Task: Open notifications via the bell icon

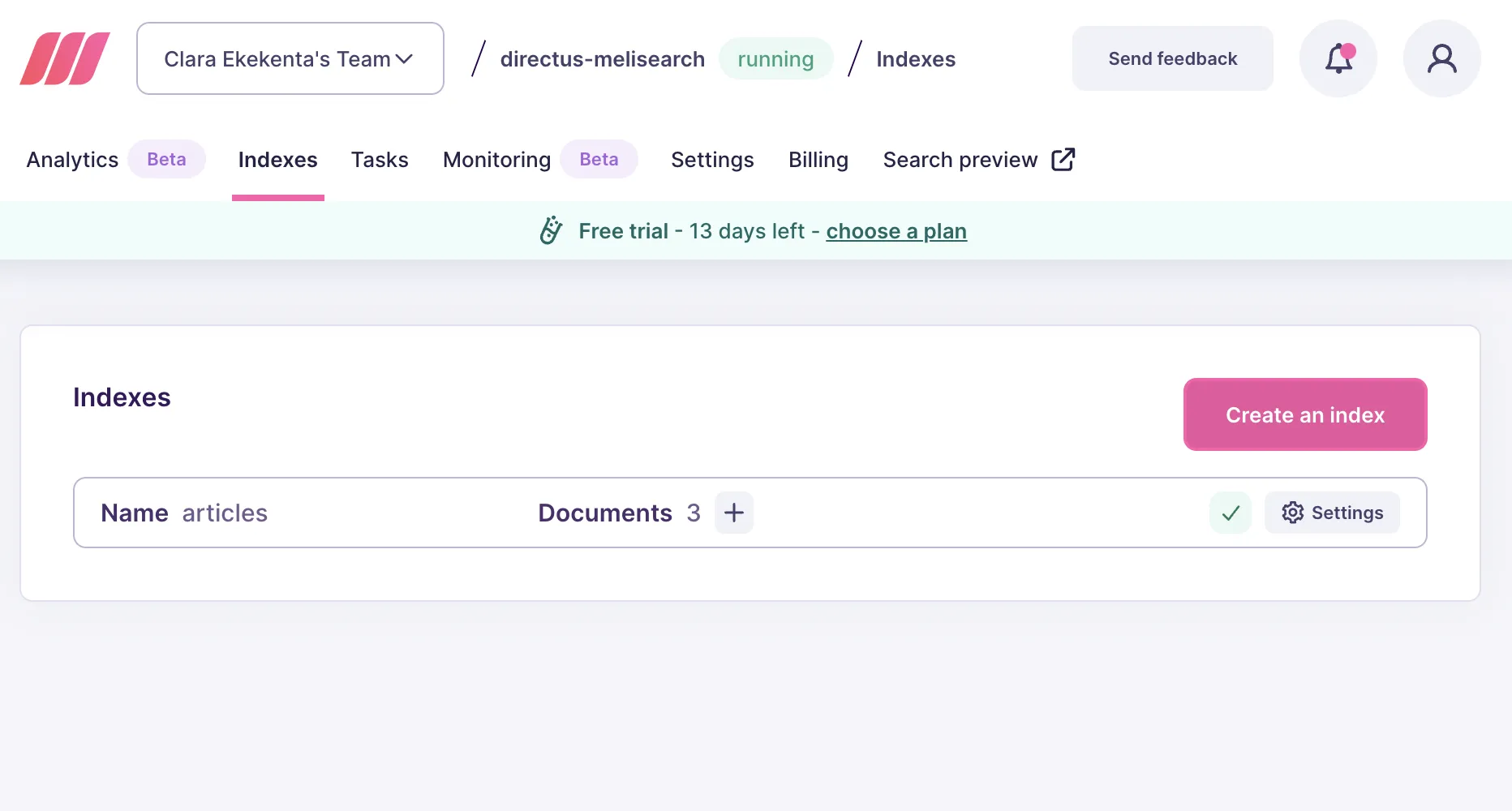Action: click(1337, 58)
